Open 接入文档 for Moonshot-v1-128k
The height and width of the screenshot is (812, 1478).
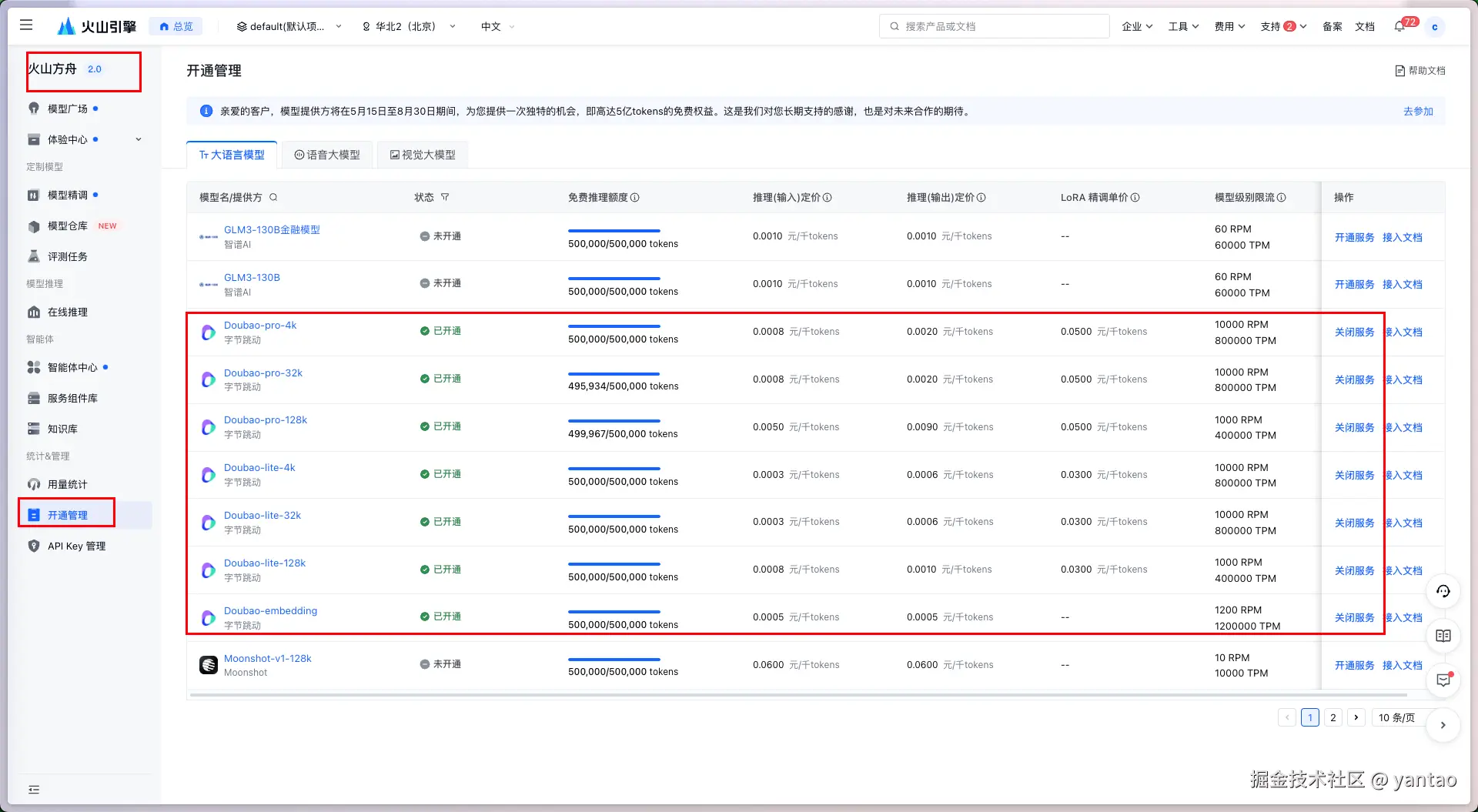pos(1403,665)
